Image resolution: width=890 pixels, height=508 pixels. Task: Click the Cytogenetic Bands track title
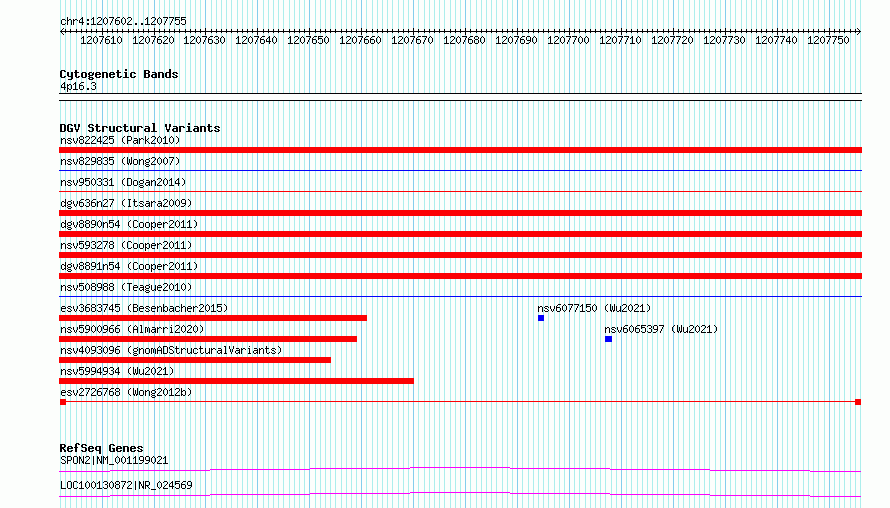point(119,74)
